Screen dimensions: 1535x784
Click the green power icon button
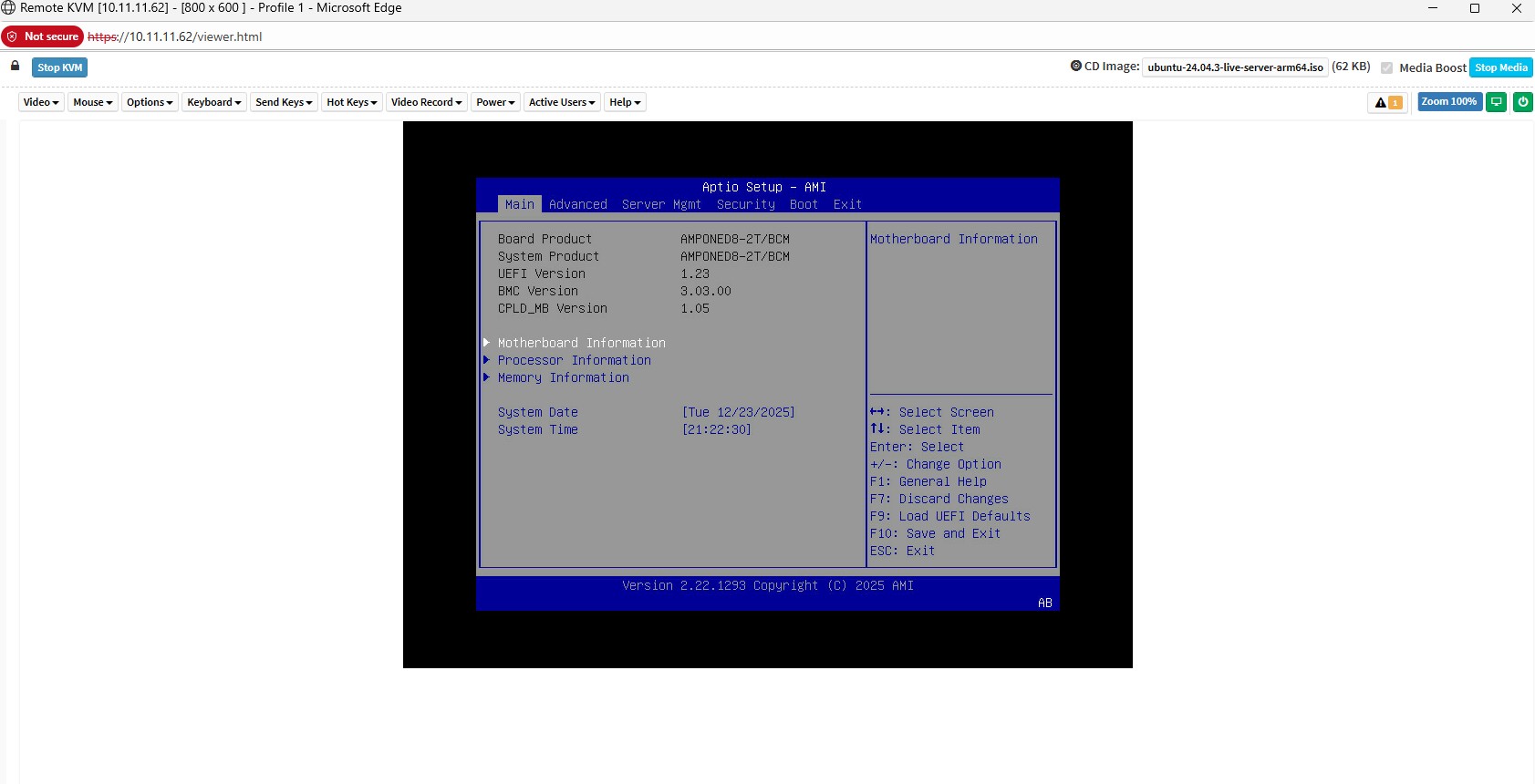(1522, 102)
